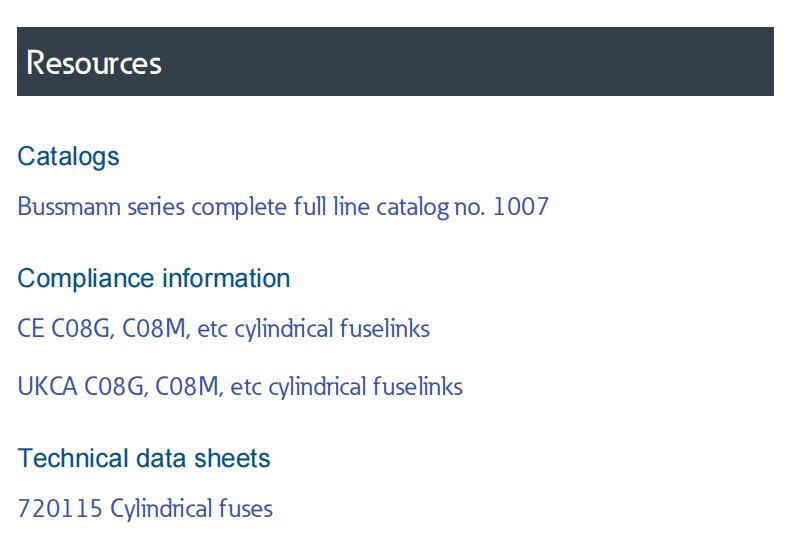Open the Bussmann series full line catalog link
This screenshot has height=553, width=790.
283,207
